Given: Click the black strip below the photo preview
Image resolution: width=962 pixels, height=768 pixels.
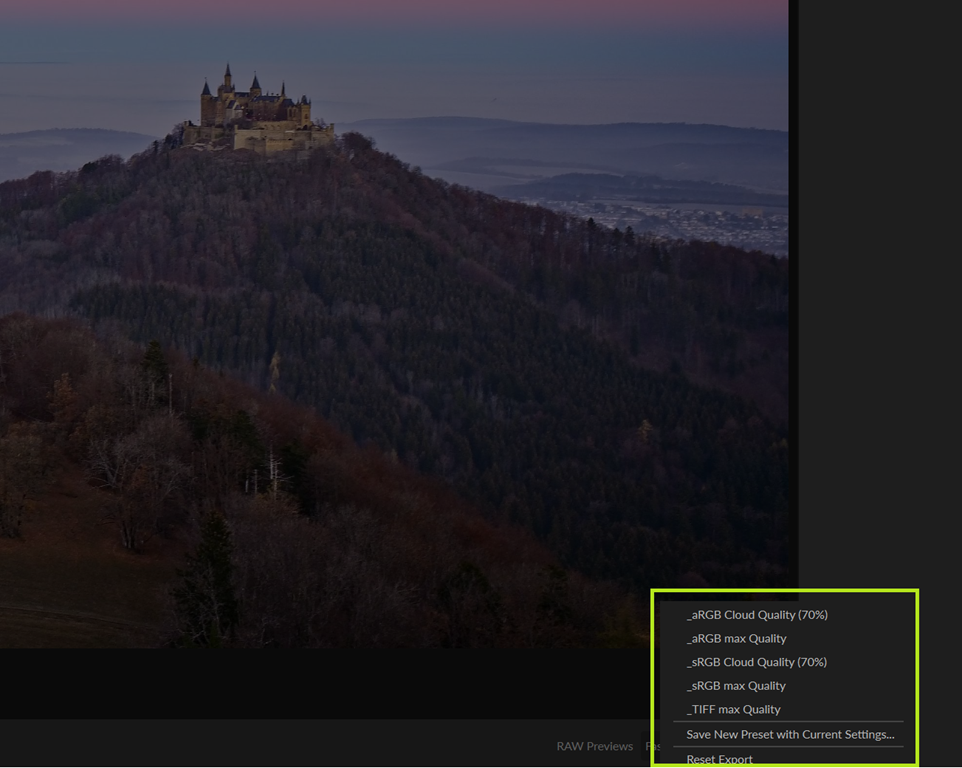Looking at the screenshot, I should [300, 682].
